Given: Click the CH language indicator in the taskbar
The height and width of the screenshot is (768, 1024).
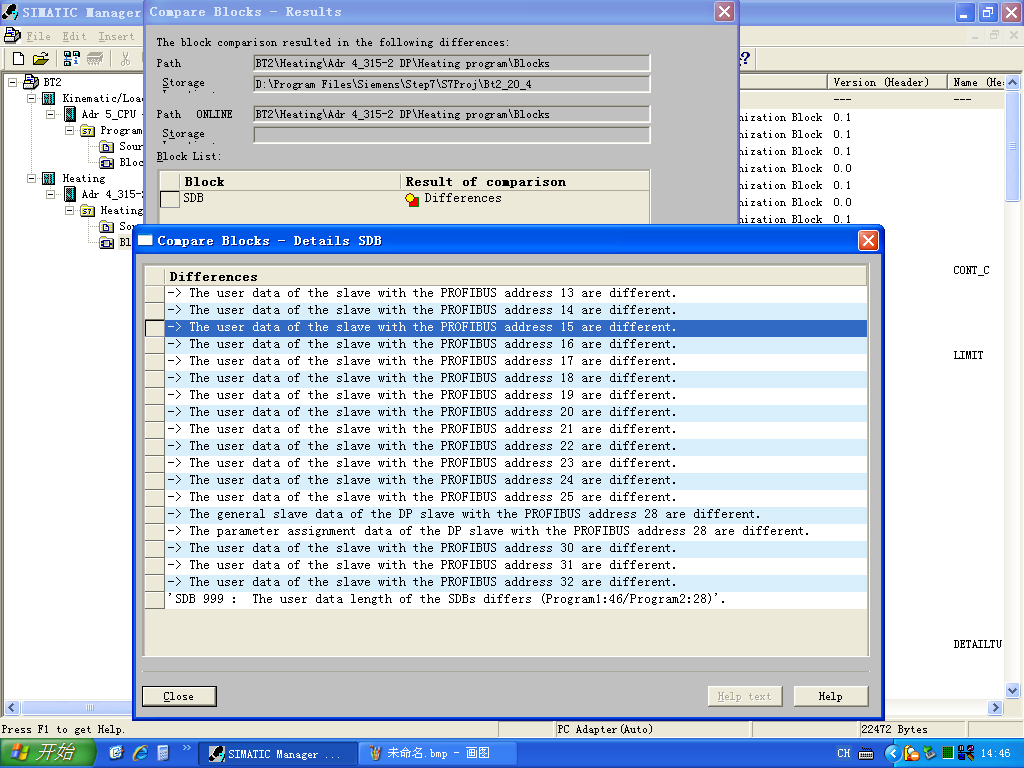Looking at the screenshot, I should point(843,754).
